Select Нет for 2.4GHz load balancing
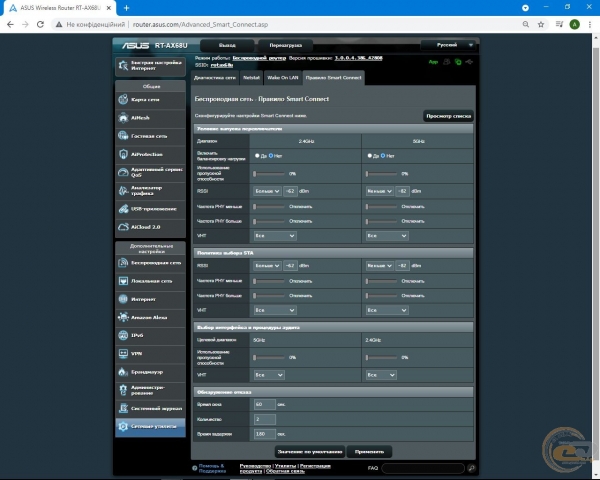The width and height of the screenshot is (600, 480). [271, 156]
